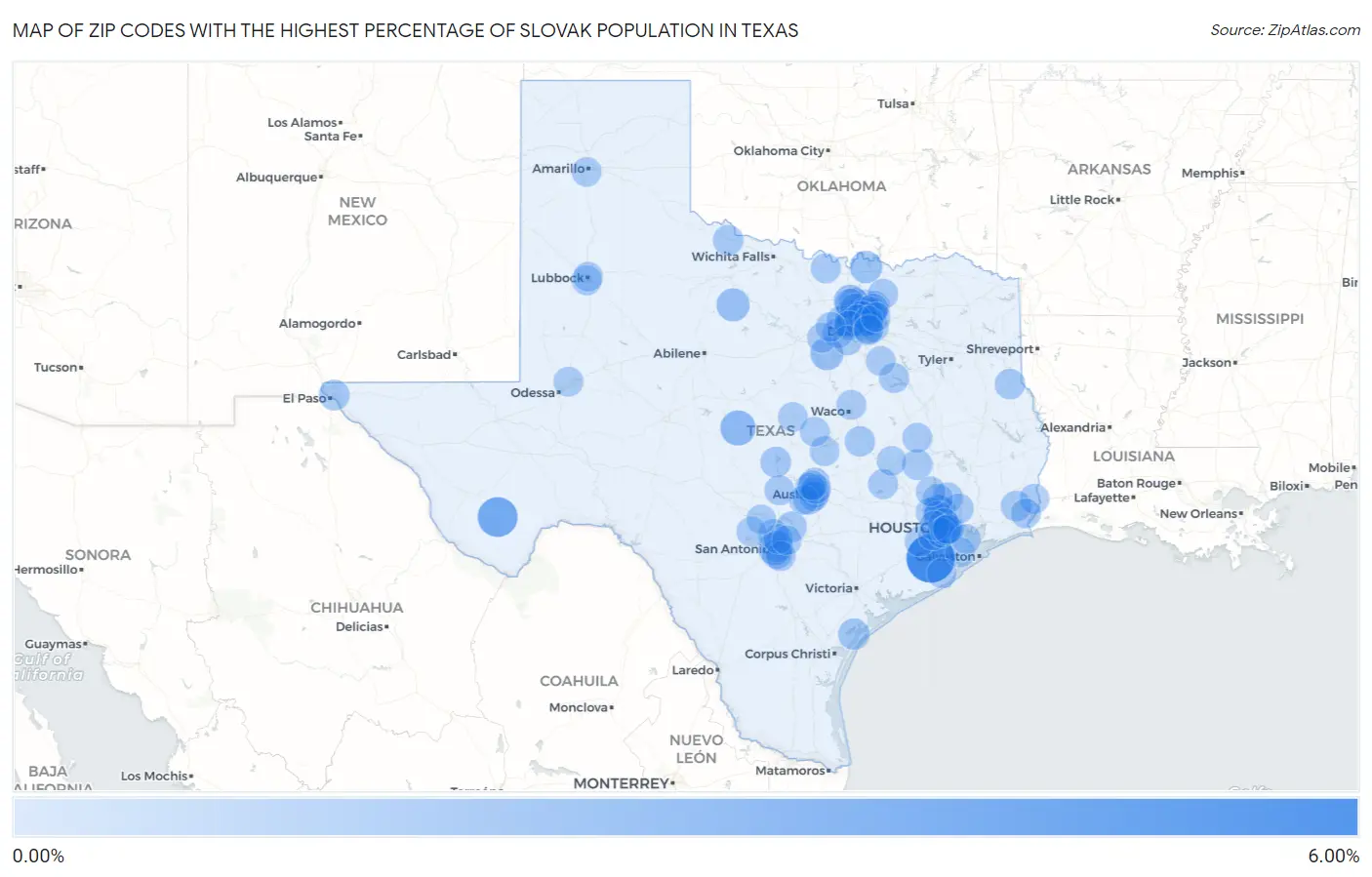This screenshot has height=877, width=1372.
Task: Click the color gradient legend bar
Action: (x=685, y=817)
